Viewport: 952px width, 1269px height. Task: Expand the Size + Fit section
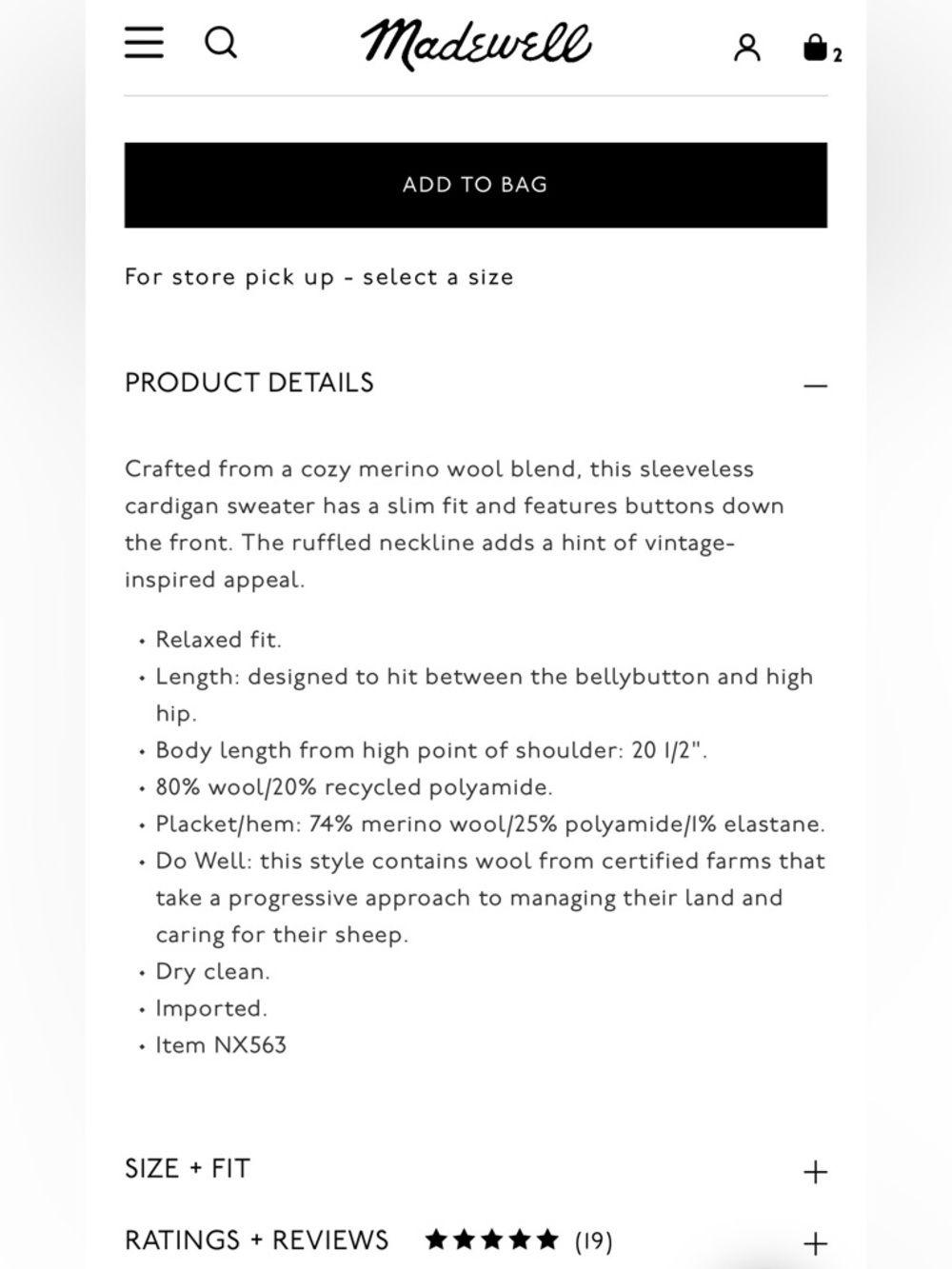tap(815, 1171)
